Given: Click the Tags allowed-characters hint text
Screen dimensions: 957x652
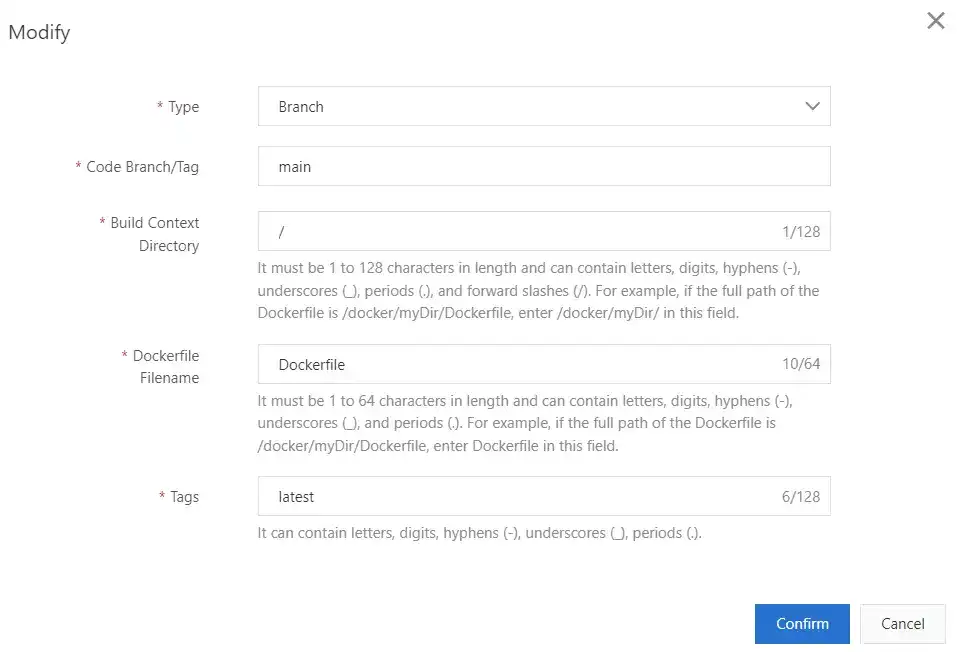Looking at the screenshot, I should (479, 533).
